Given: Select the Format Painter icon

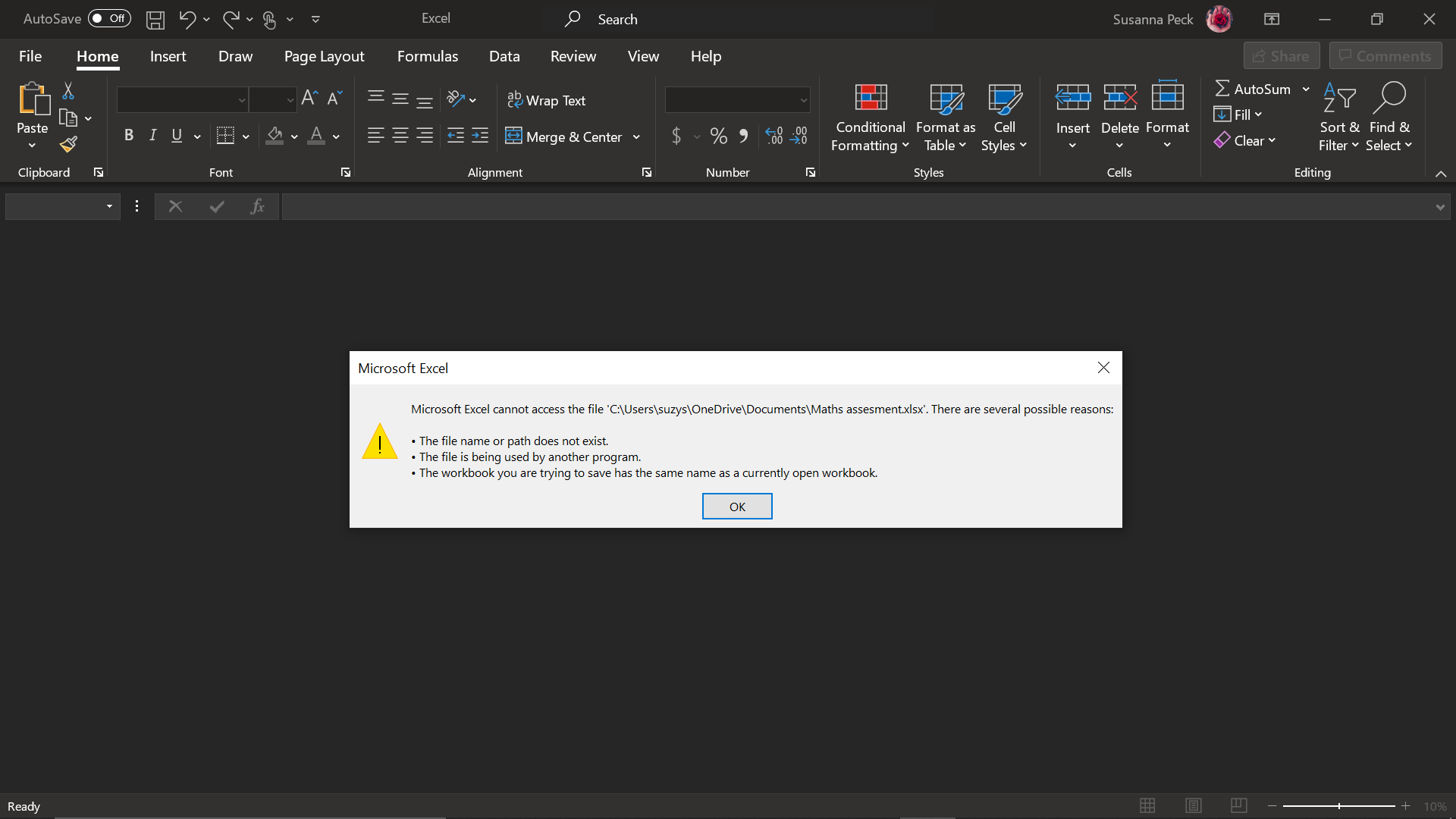Looking at the screenshot, I should [67, 144].
